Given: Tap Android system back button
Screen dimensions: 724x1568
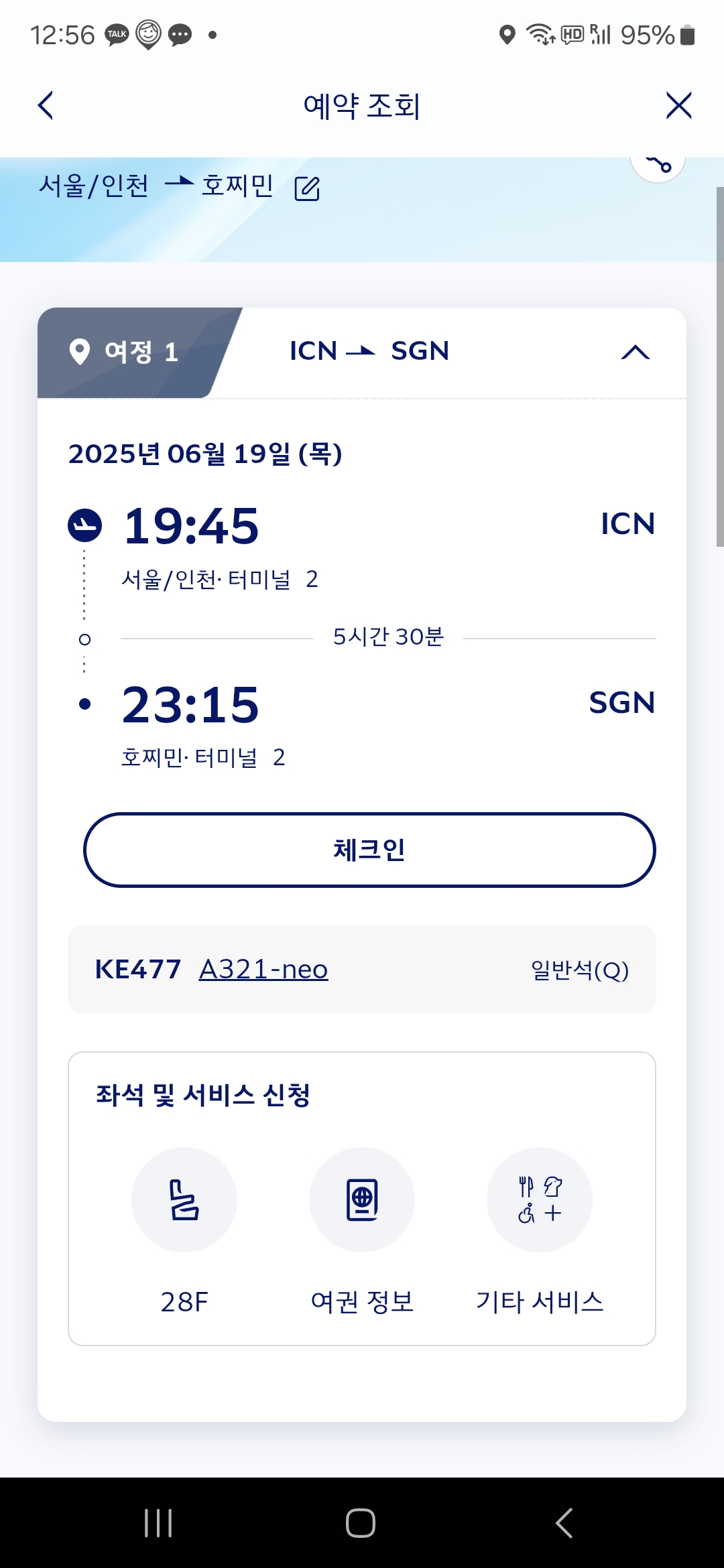Looking at the screenshot, I should click(x=564, y=1522).
